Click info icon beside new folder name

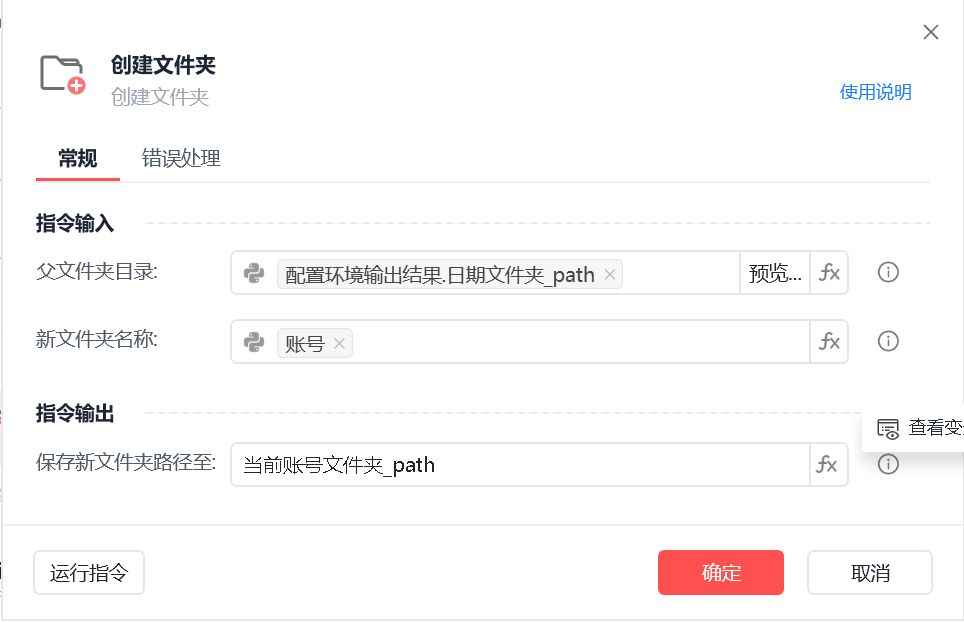pyautogui.click(x=888, y=341)
